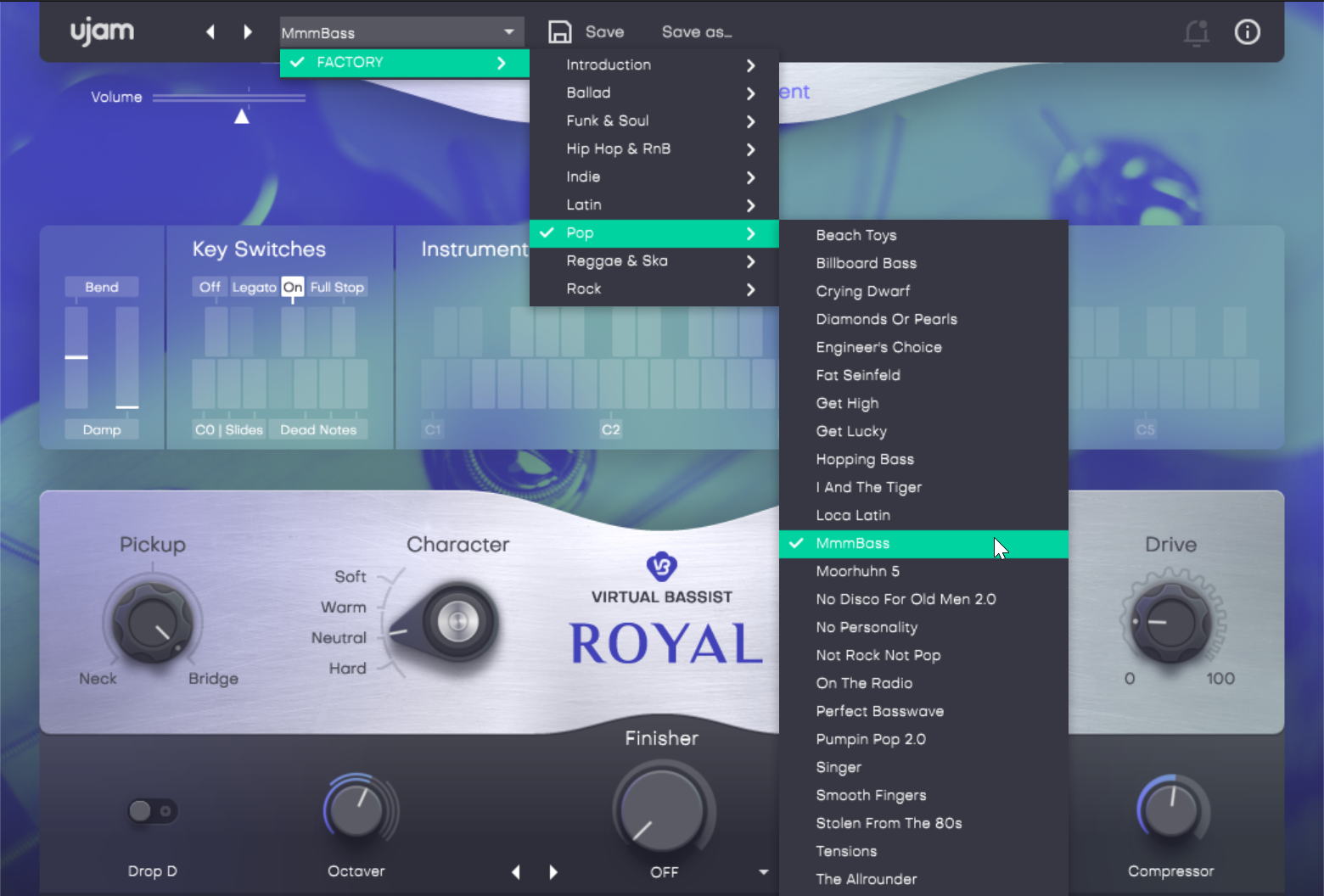Screen dimensions: 1324x896
Task: Select Singer preset
Action: coord(923,768)
